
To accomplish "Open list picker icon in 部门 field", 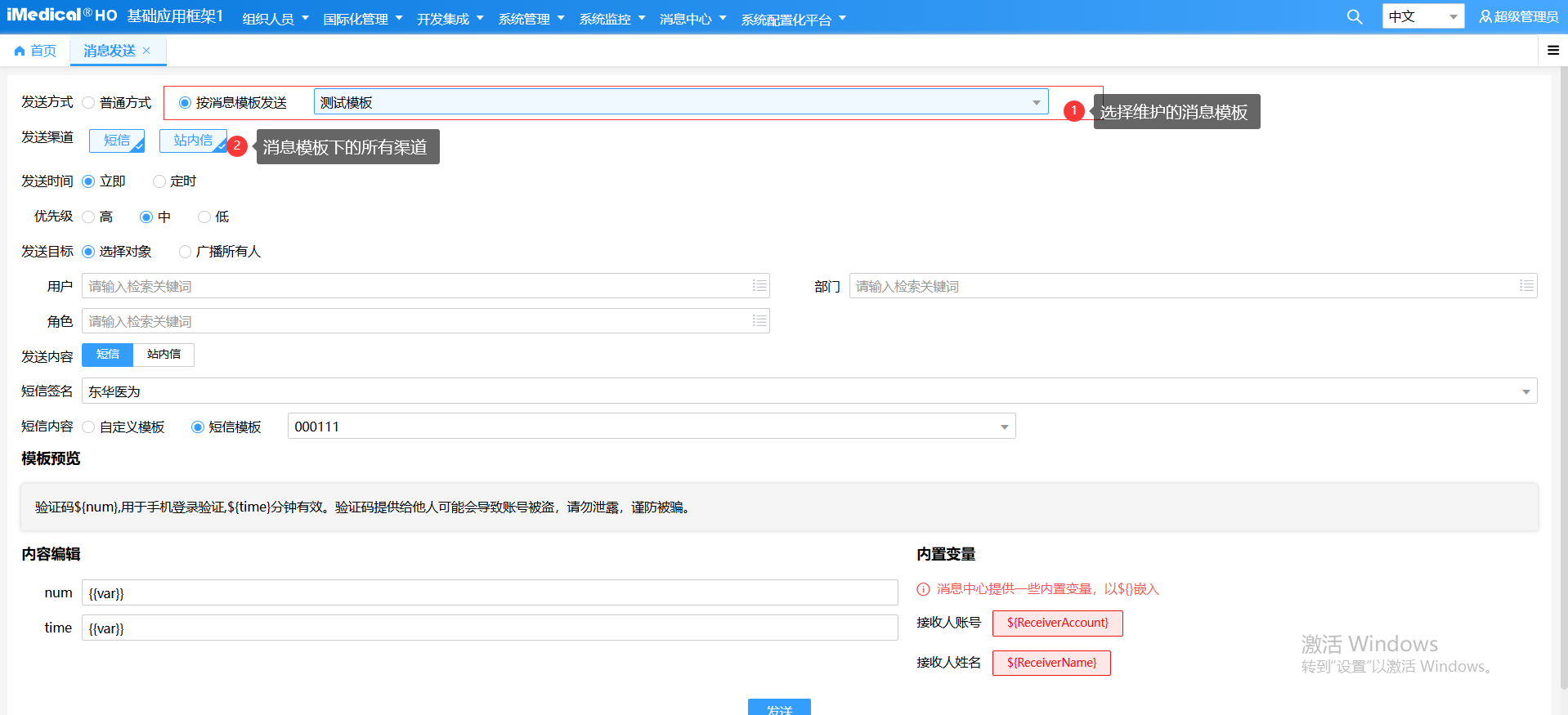I will [x=1525, y=286].
